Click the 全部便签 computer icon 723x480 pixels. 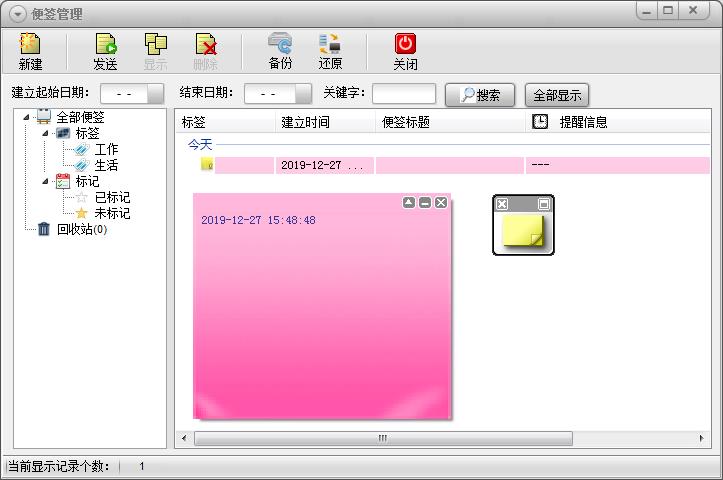coord(44,117)
